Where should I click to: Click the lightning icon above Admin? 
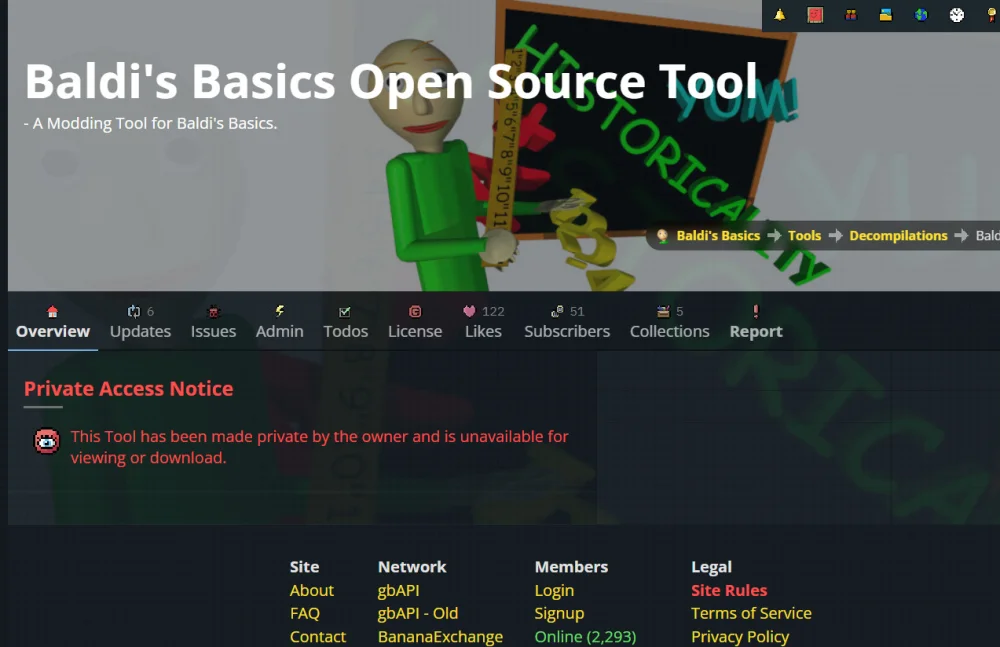pyautogui.click(x=279, y=311)
